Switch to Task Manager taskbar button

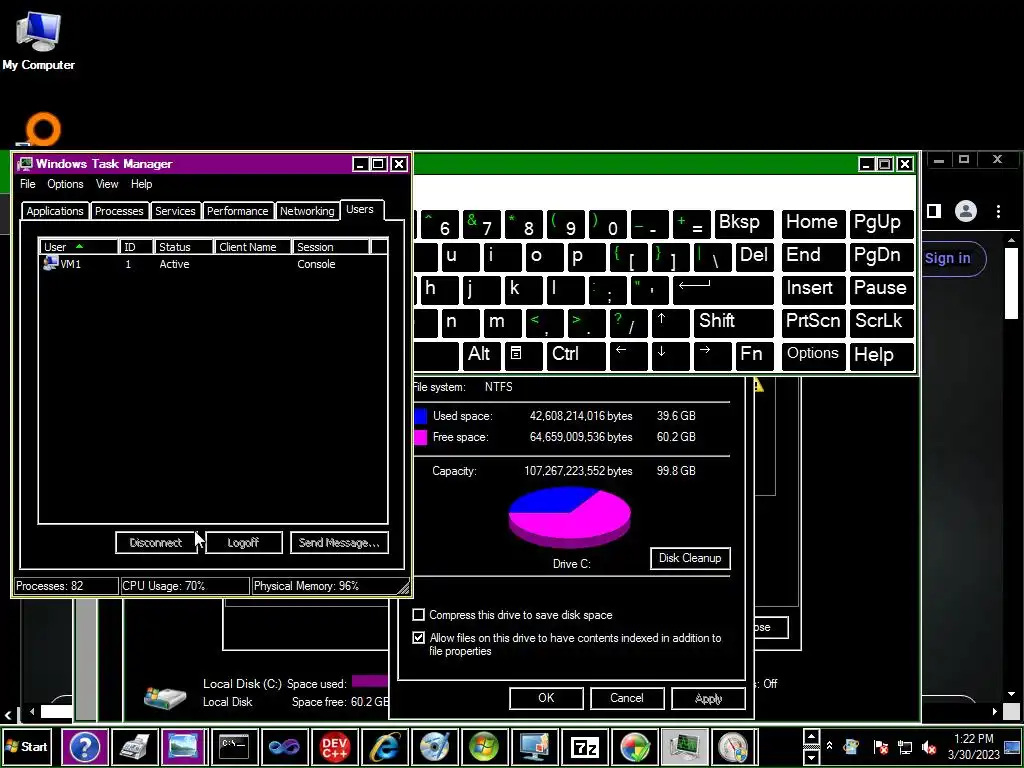click(684, 746)
